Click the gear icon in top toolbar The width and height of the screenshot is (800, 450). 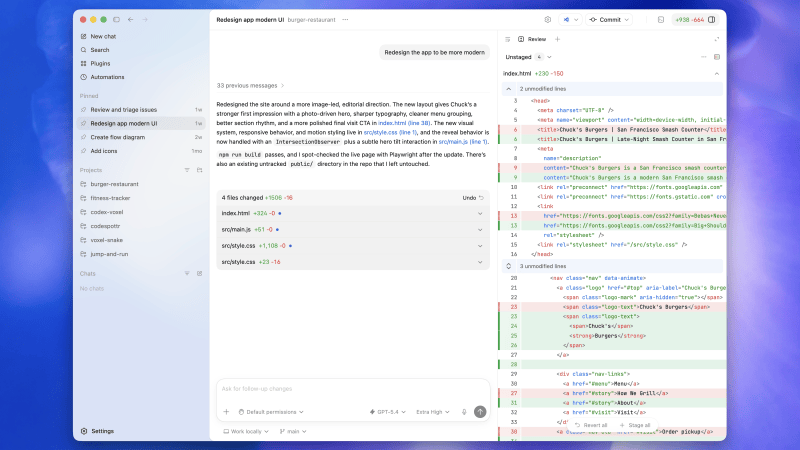pos(547,20)
